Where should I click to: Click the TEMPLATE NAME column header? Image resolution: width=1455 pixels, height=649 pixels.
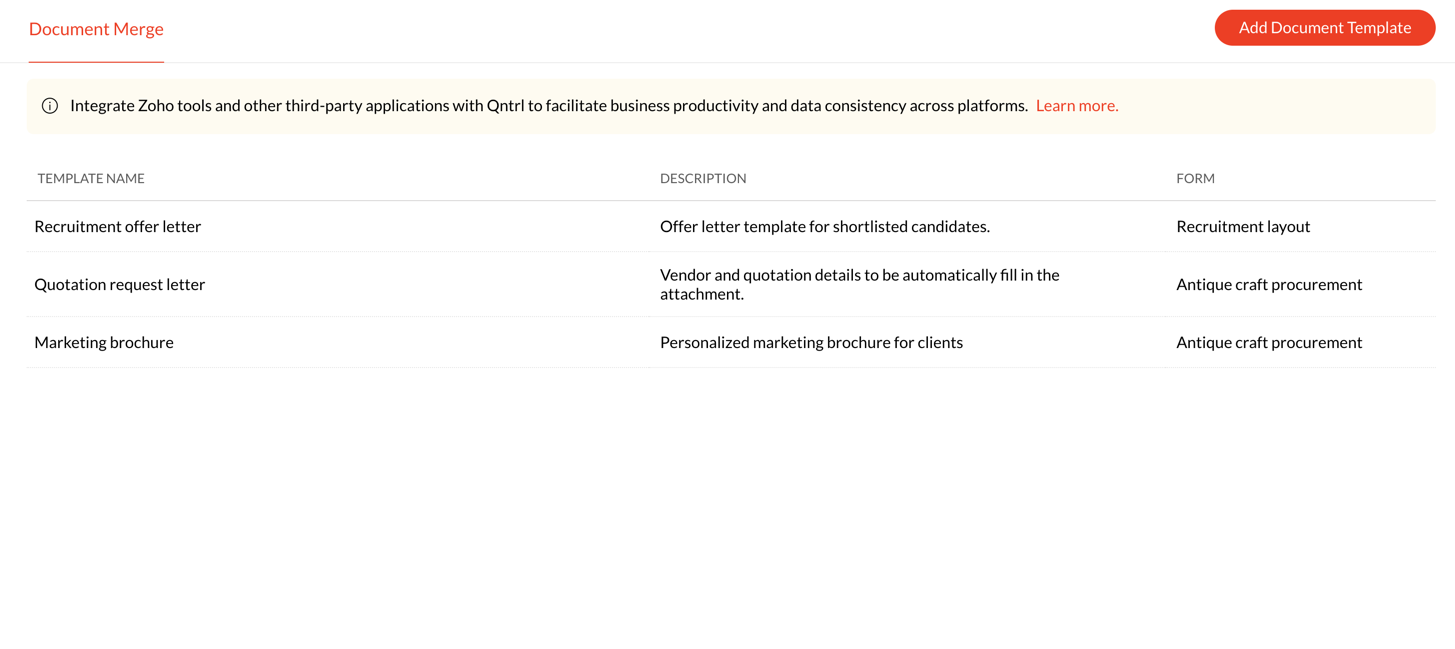coord(91,179)
